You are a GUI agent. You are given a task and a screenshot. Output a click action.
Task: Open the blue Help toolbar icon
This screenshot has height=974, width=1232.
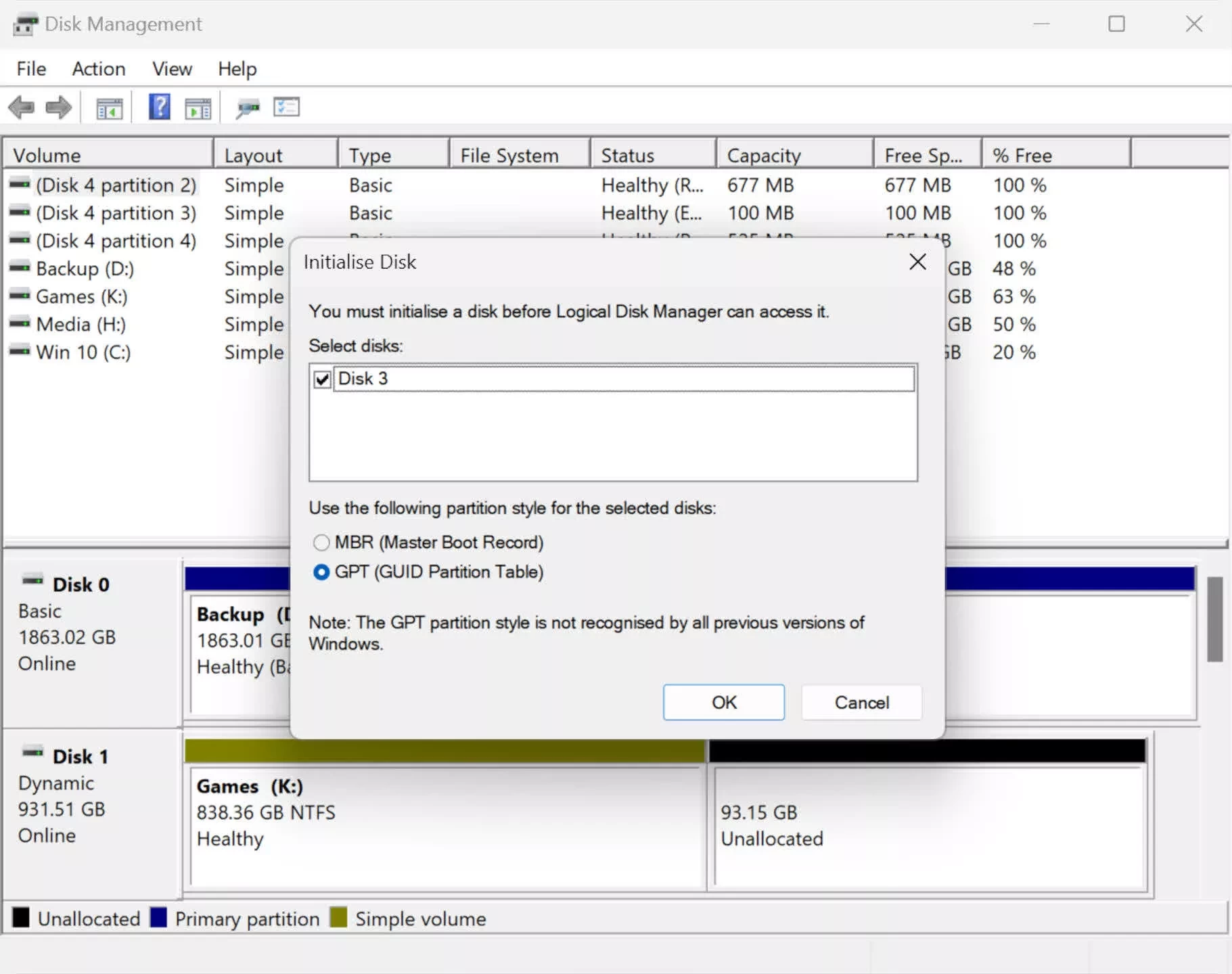160,107
